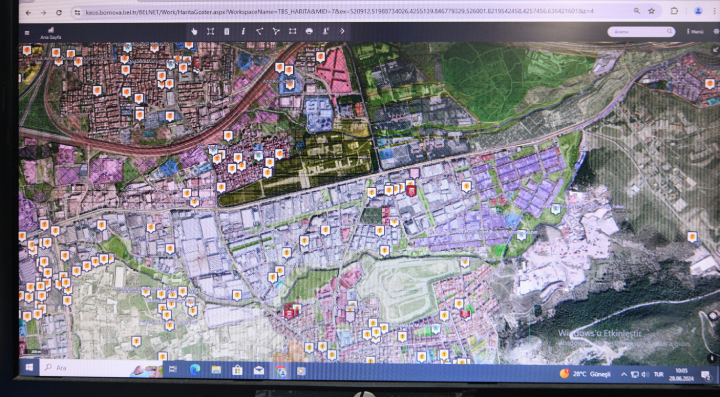The image size is (720, 397).
Task: Select the pan hand tool
Action: click(x=194, y=31)
